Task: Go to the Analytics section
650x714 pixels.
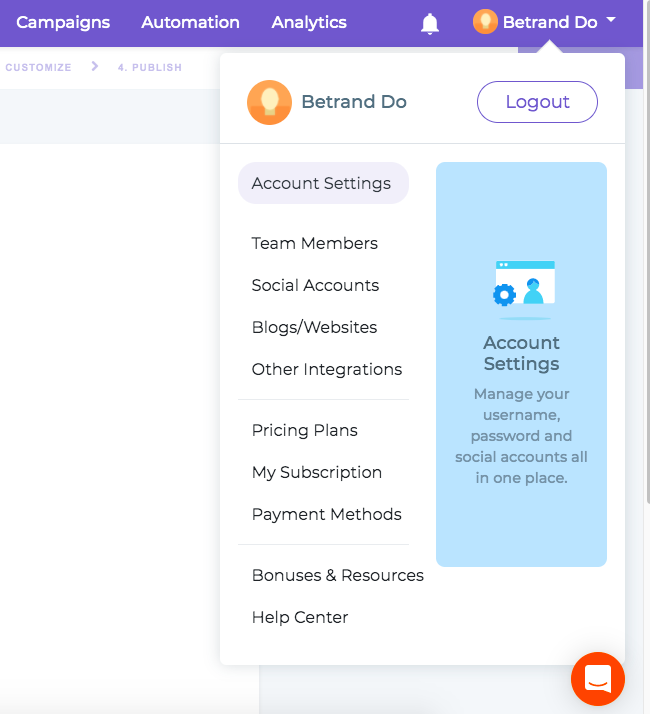Action: (309, 22)
